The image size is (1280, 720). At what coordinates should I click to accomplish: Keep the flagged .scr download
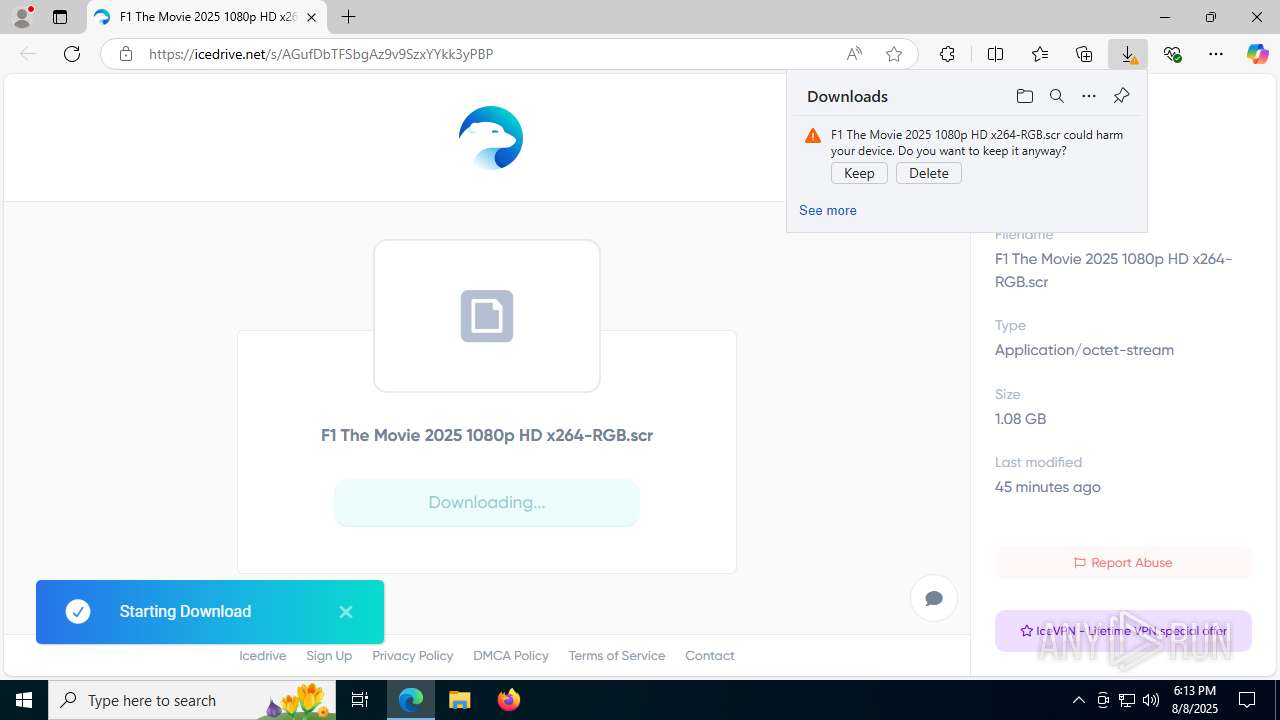pyautogui.click(x=859, y=173)
